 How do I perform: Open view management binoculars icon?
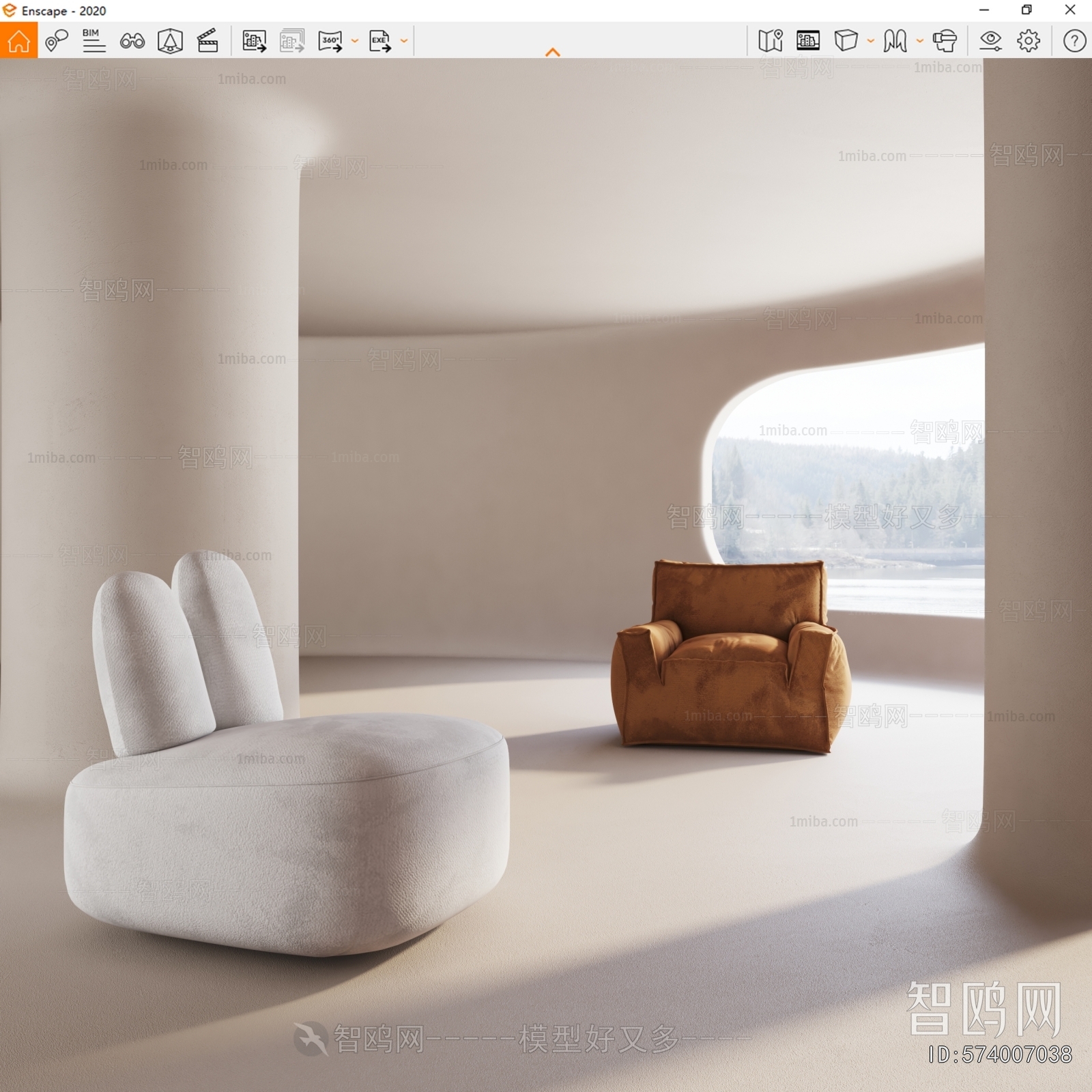(132, 41)
